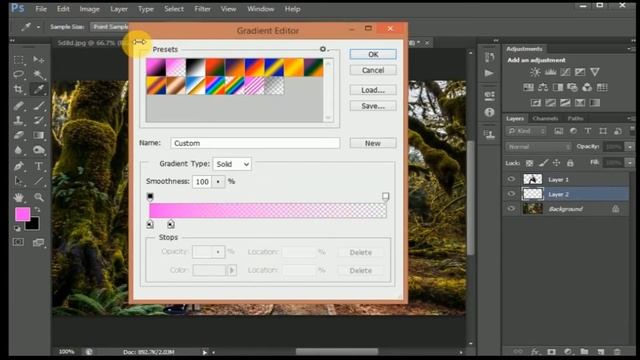Select the Healing Brush tool

[x=18, y=106]
